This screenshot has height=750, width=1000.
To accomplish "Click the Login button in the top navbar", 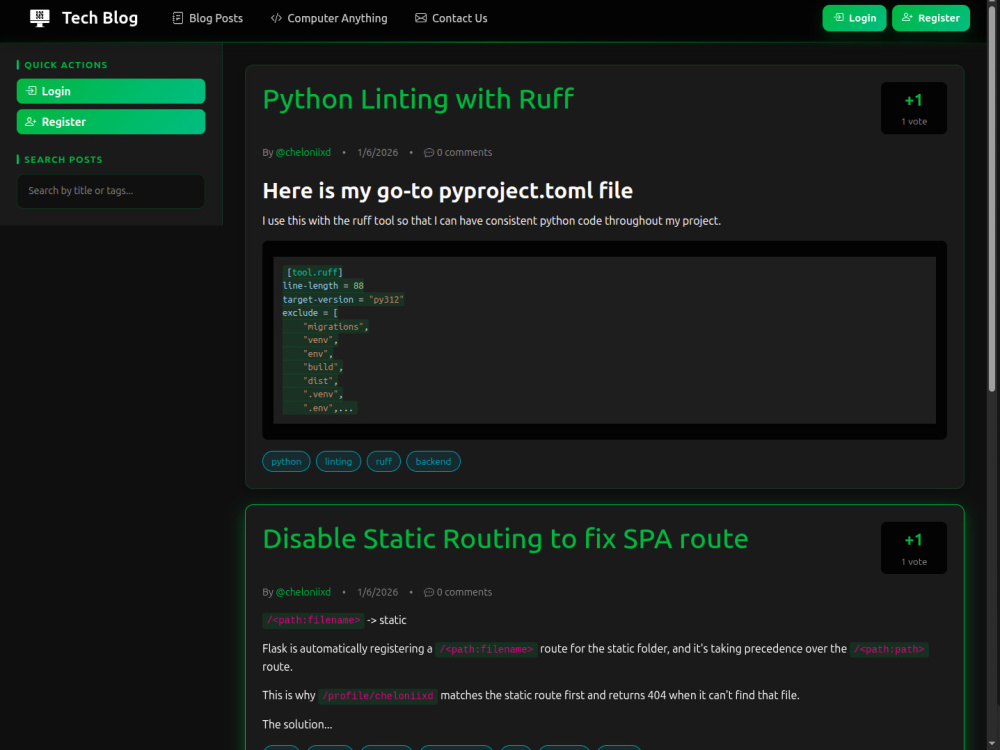I will pyautogui.click(x=855, y=18).
